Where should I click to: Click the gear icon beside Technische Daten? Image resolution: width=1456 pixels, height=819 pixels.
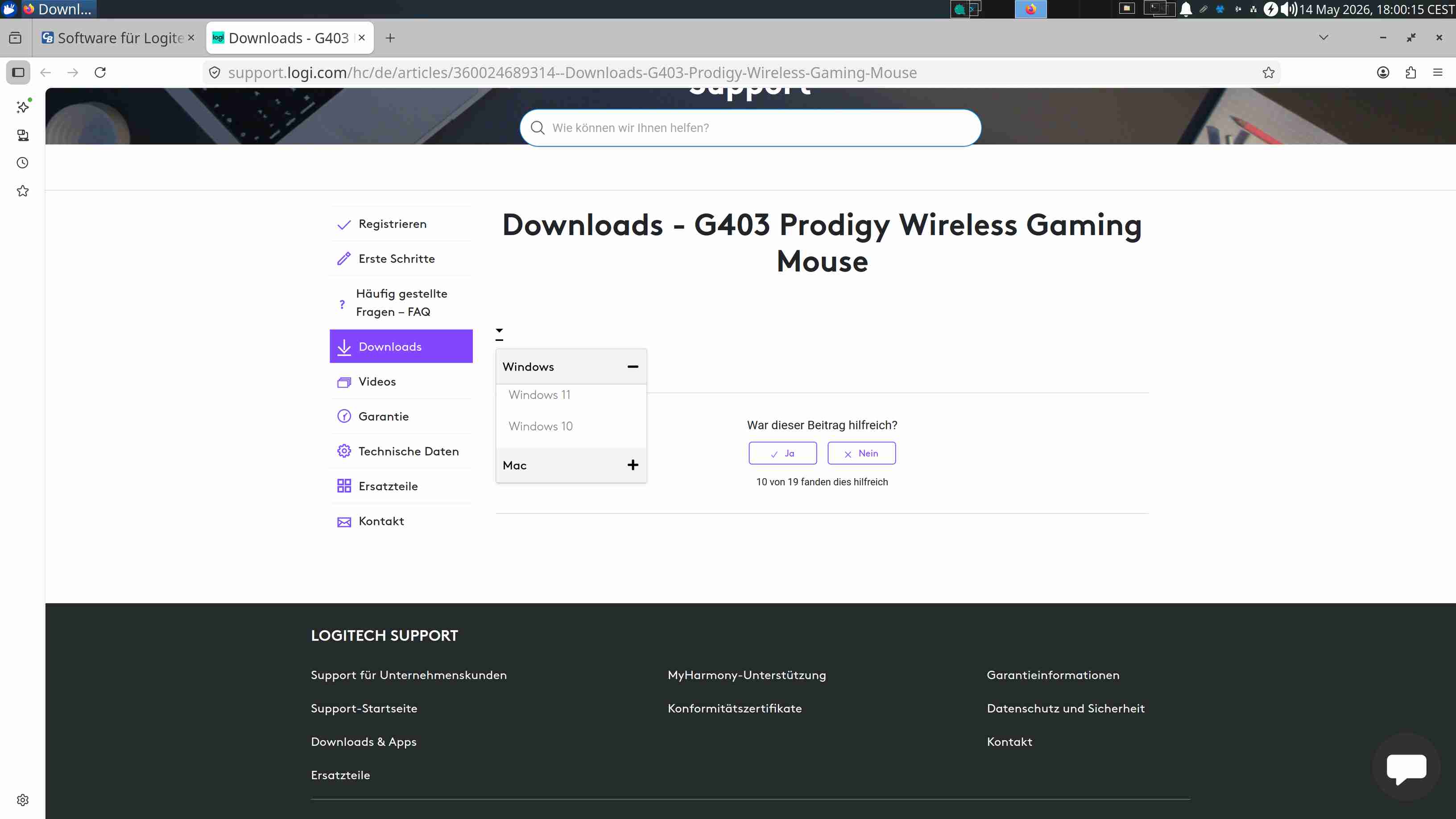[x=343, y=451]
